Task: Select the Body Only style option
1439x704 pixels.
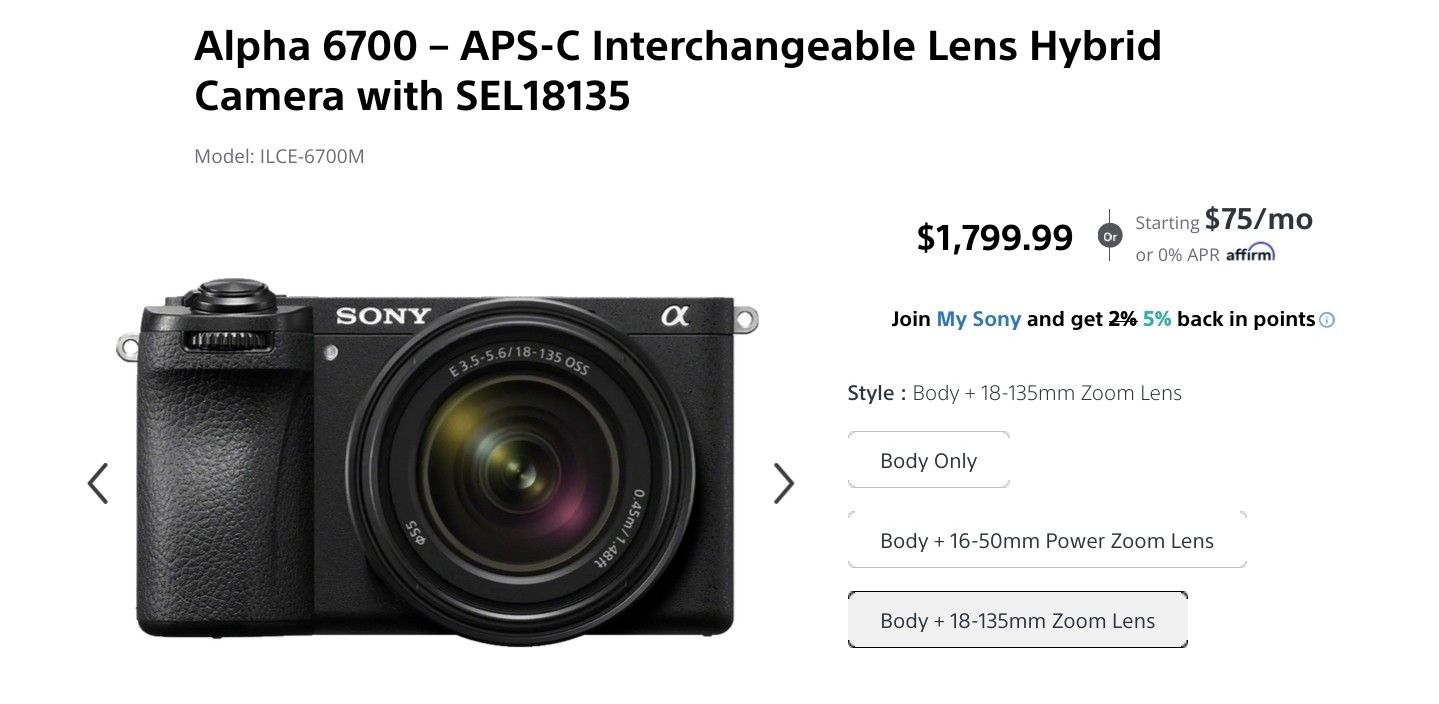Action: coord(928,459)
